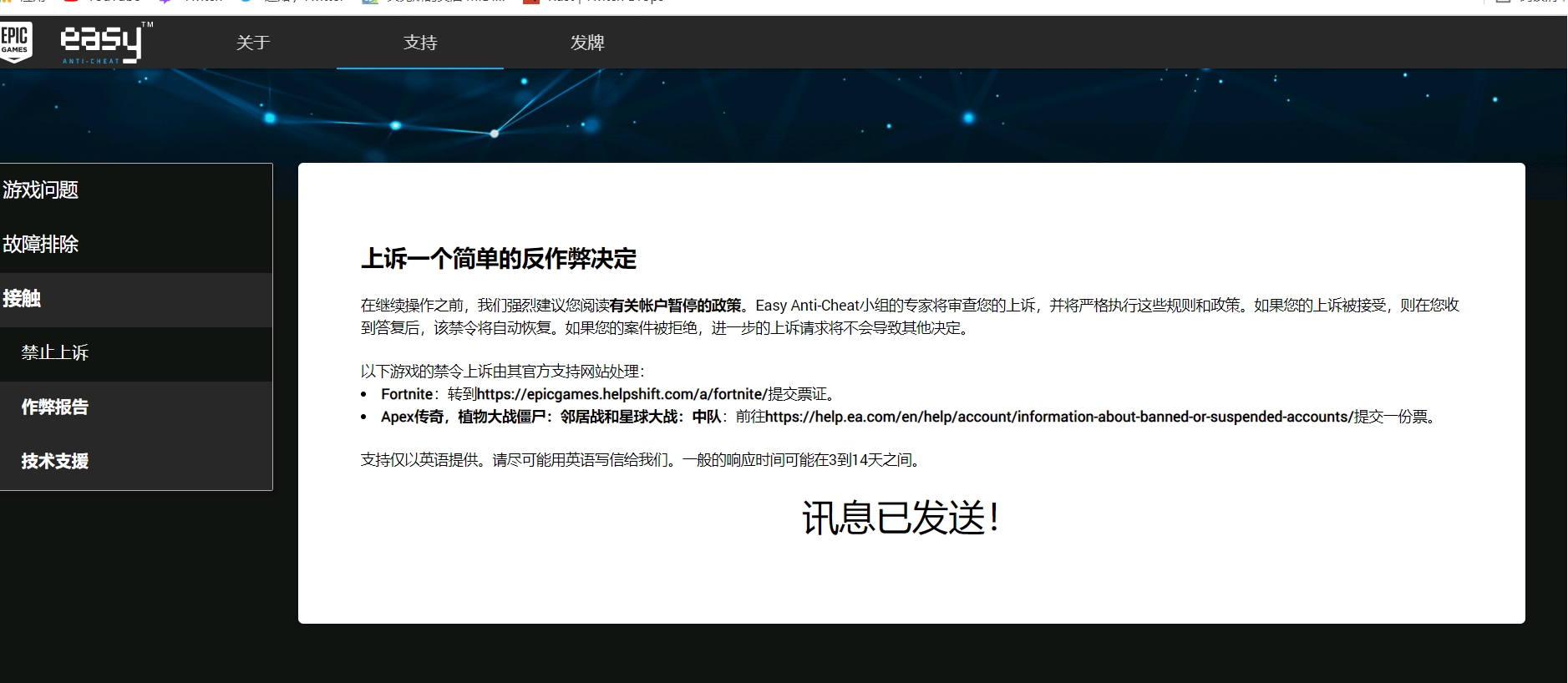The image size is (1568, 683).
Task: Open 禁止上诉 sidebar item
Action: coord(135,353)
